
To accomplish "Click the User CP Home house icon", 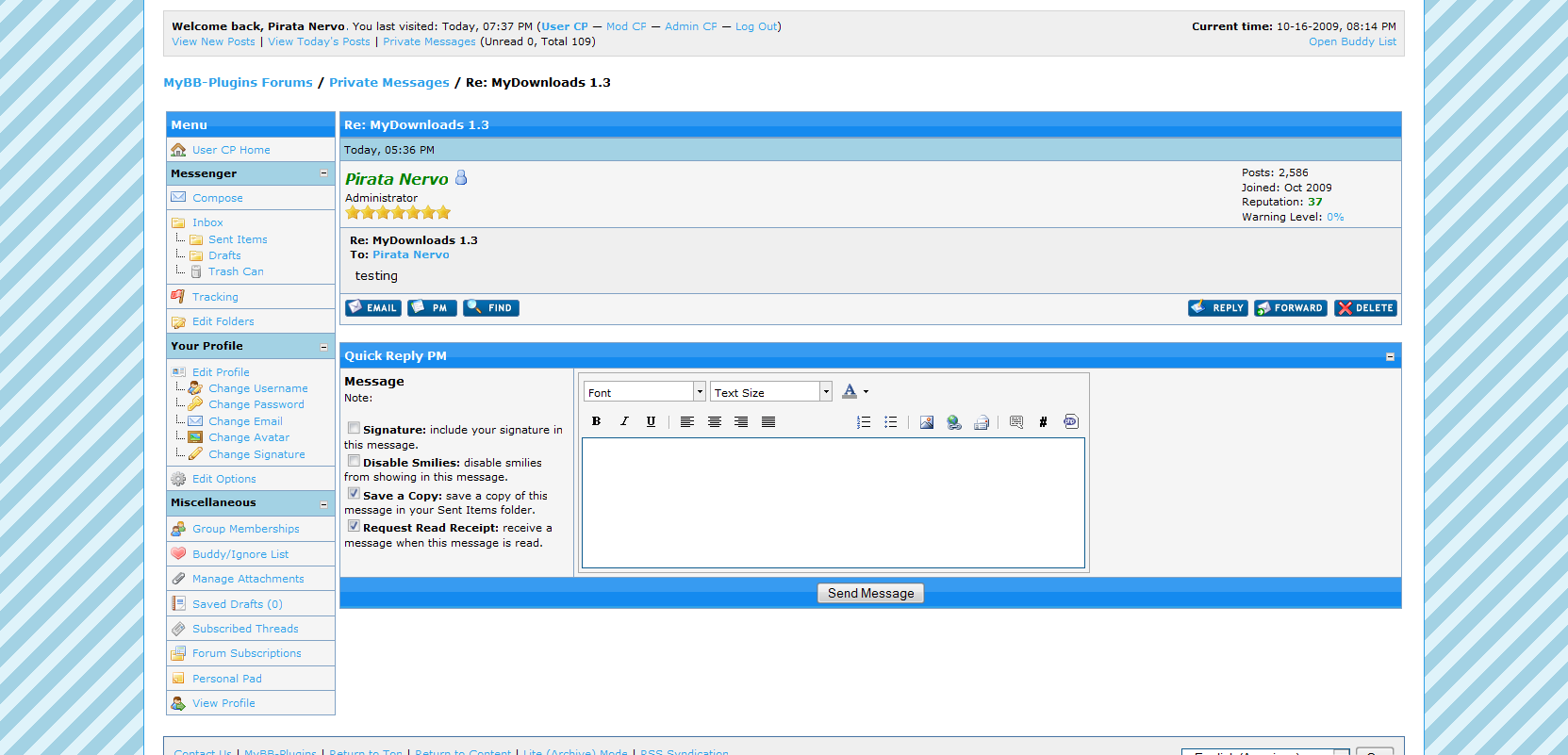I will coord(178,149).
